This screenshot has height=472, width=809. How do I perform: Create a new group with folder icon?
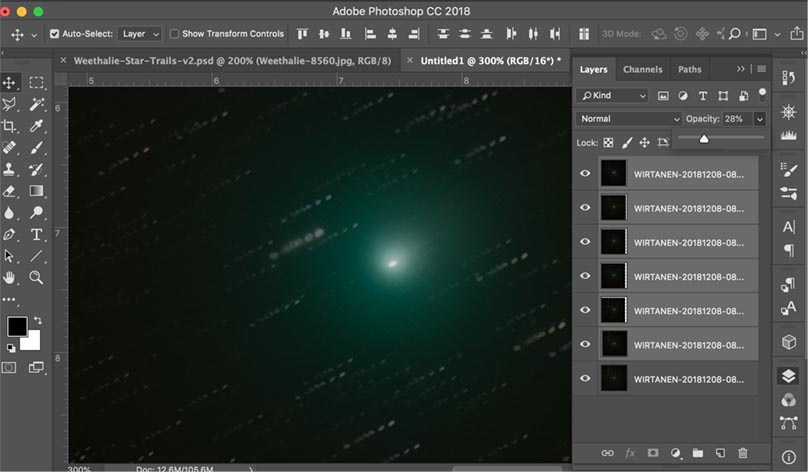[698, 453]
